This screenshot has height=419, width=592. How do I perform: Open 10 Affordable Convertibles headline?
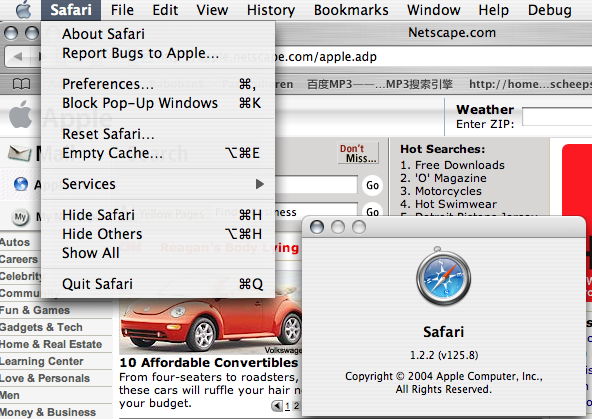209,363
